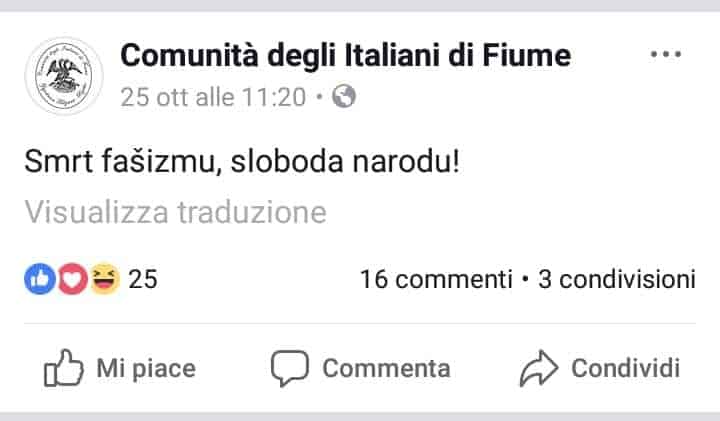This screenshot has width=720, height=421.
Task: Click the Condividi button
Action: coord(600,368)
